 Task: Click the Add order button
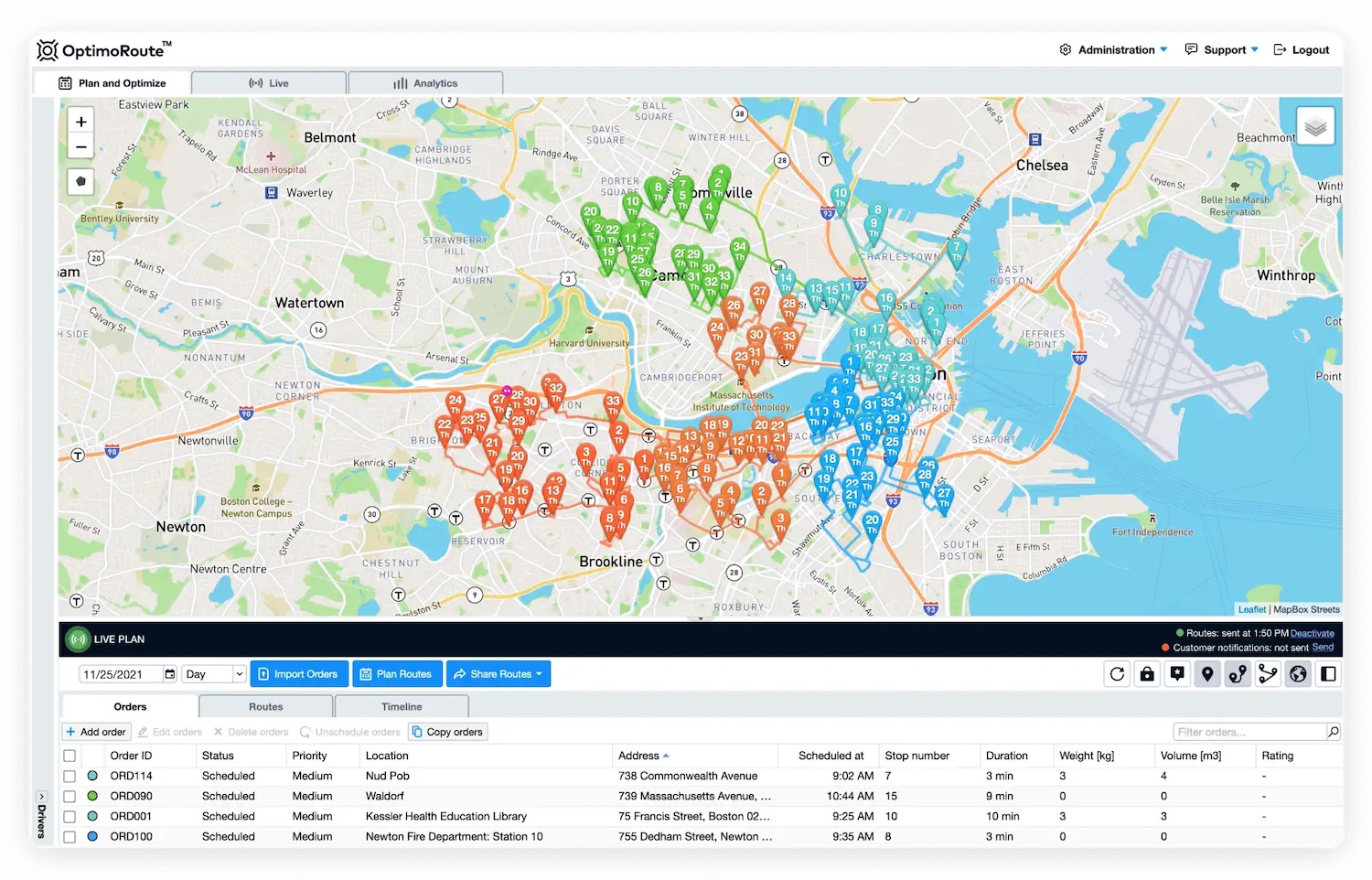[96, 732]
